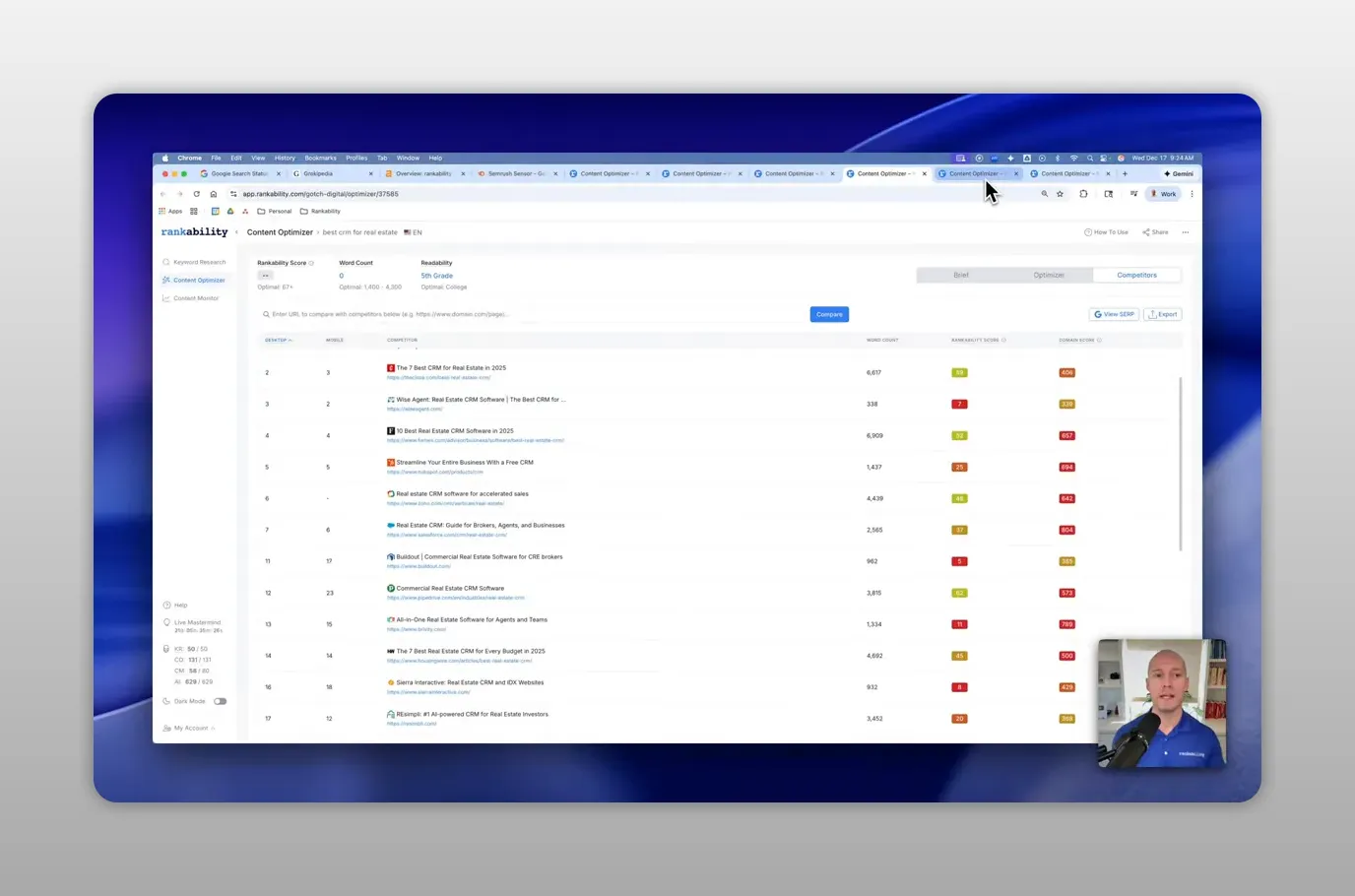1355x896 pixels.
Task: Sort by the Word Count column header
Action: (882, 340)
